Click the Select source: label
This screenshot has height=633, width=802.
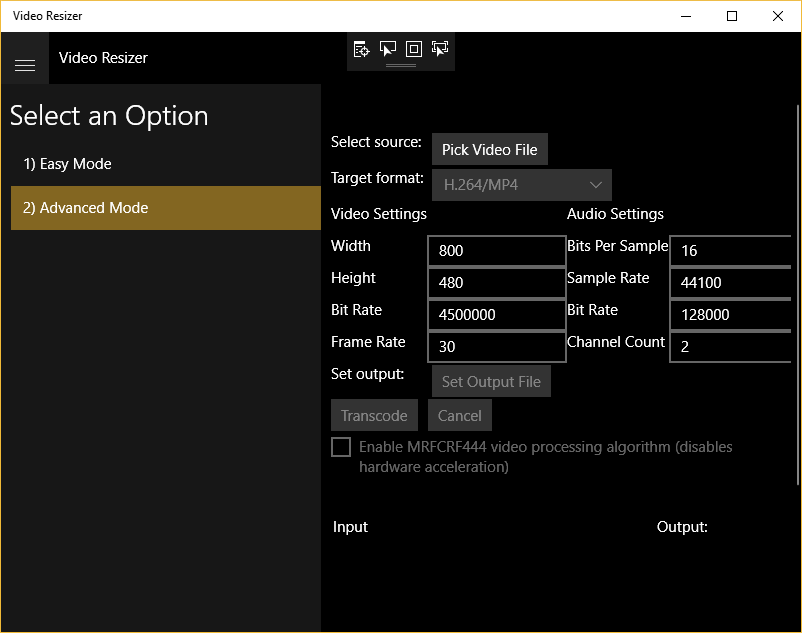tap(376, 142)
